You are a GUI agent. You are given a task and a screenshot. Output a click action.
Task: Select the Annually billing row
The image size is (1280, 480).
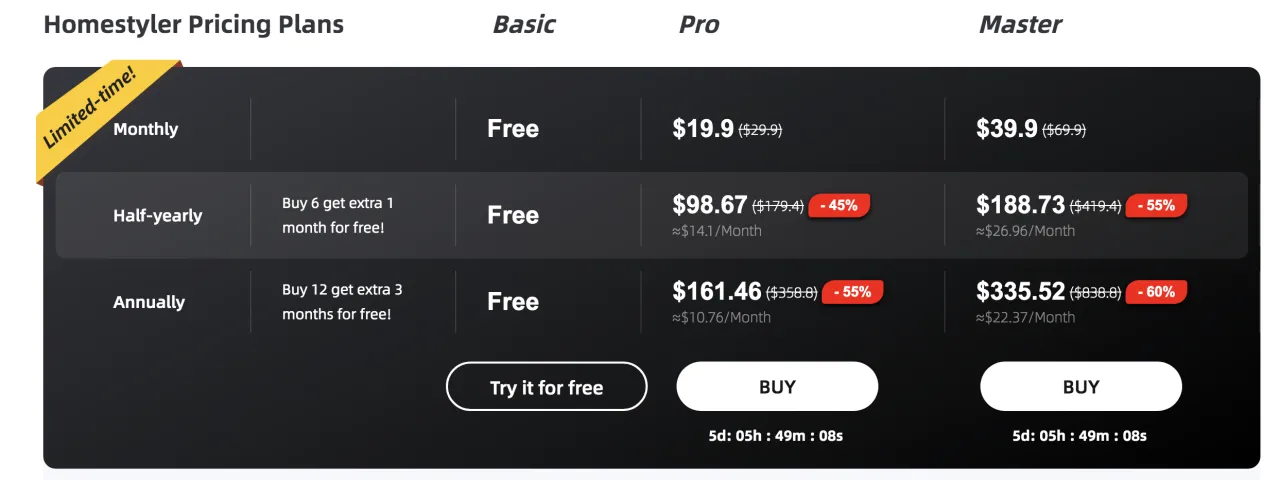[149, 302]
